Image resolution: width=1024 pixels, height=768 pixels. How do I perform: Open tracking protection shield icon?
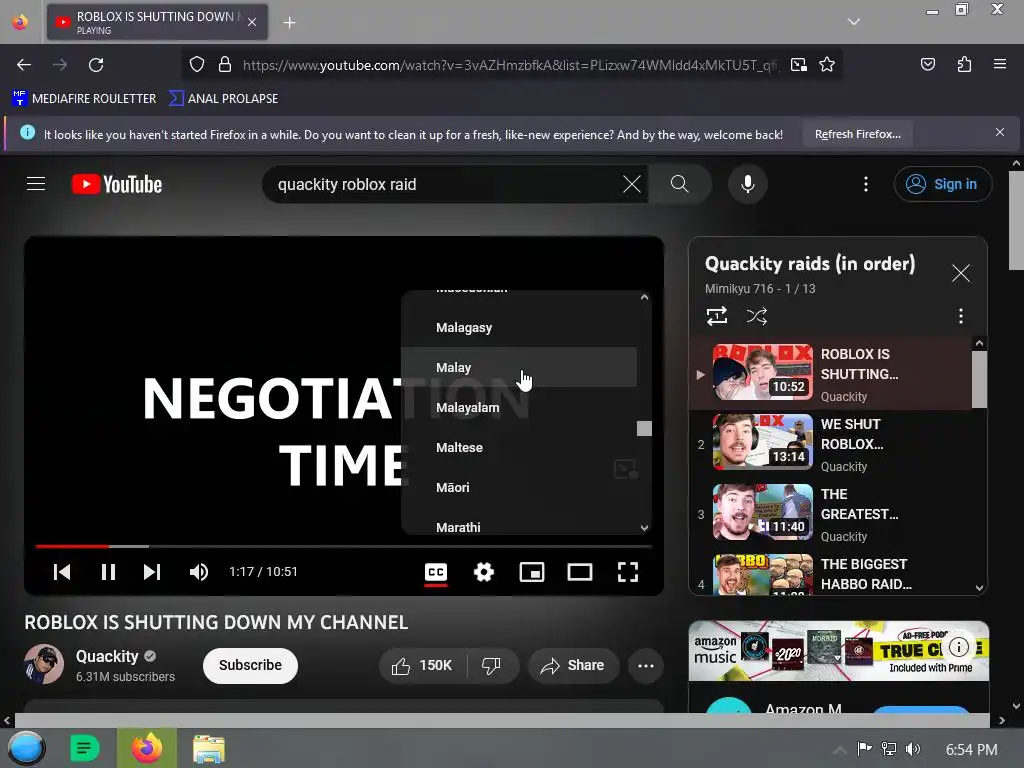[197, 65]
